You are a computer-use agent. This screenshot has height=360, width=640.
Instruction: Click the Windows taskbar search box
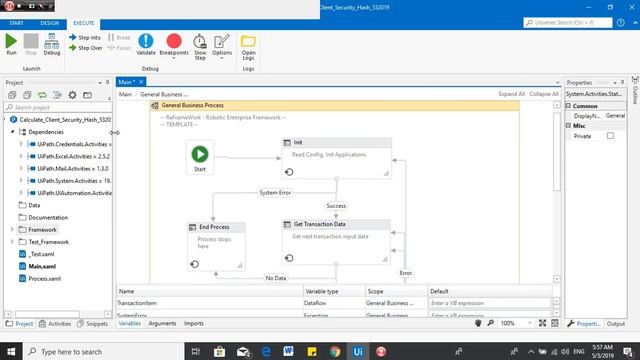pyautogui.click(x=104, y=351)
